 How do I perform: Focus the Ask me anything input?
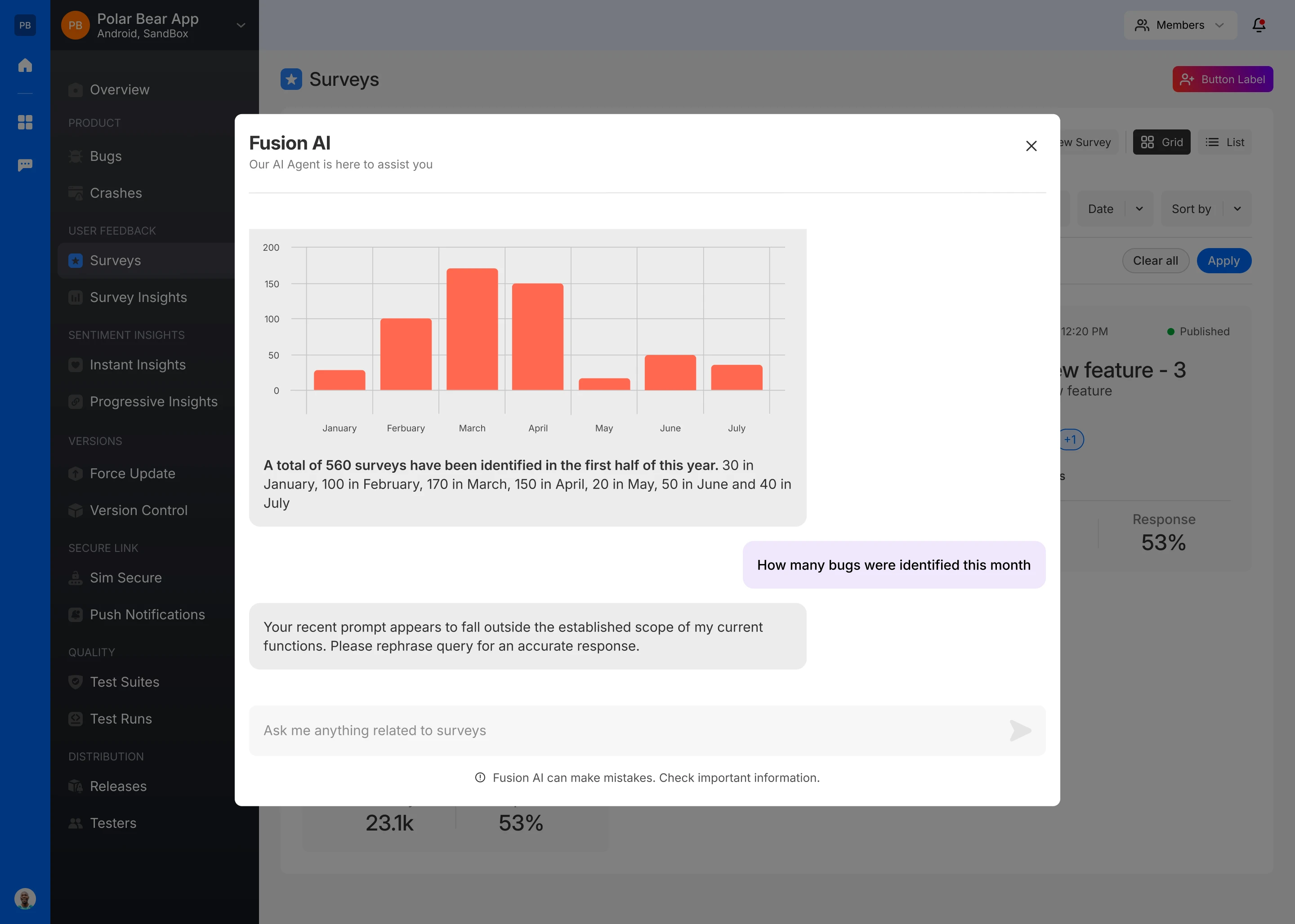tap(626, 731)
